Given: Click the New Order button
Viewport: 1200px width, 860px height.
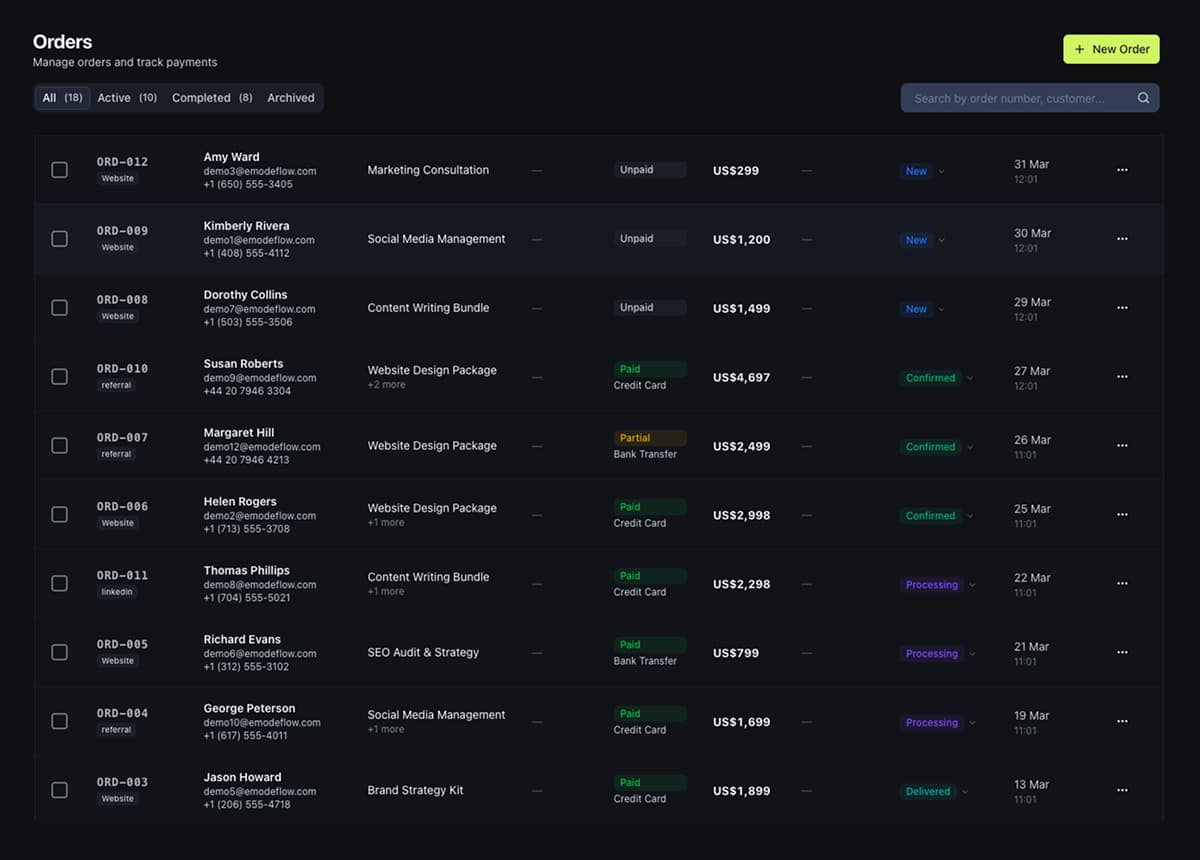Looking at the screenshot, I should [1111, 49].
